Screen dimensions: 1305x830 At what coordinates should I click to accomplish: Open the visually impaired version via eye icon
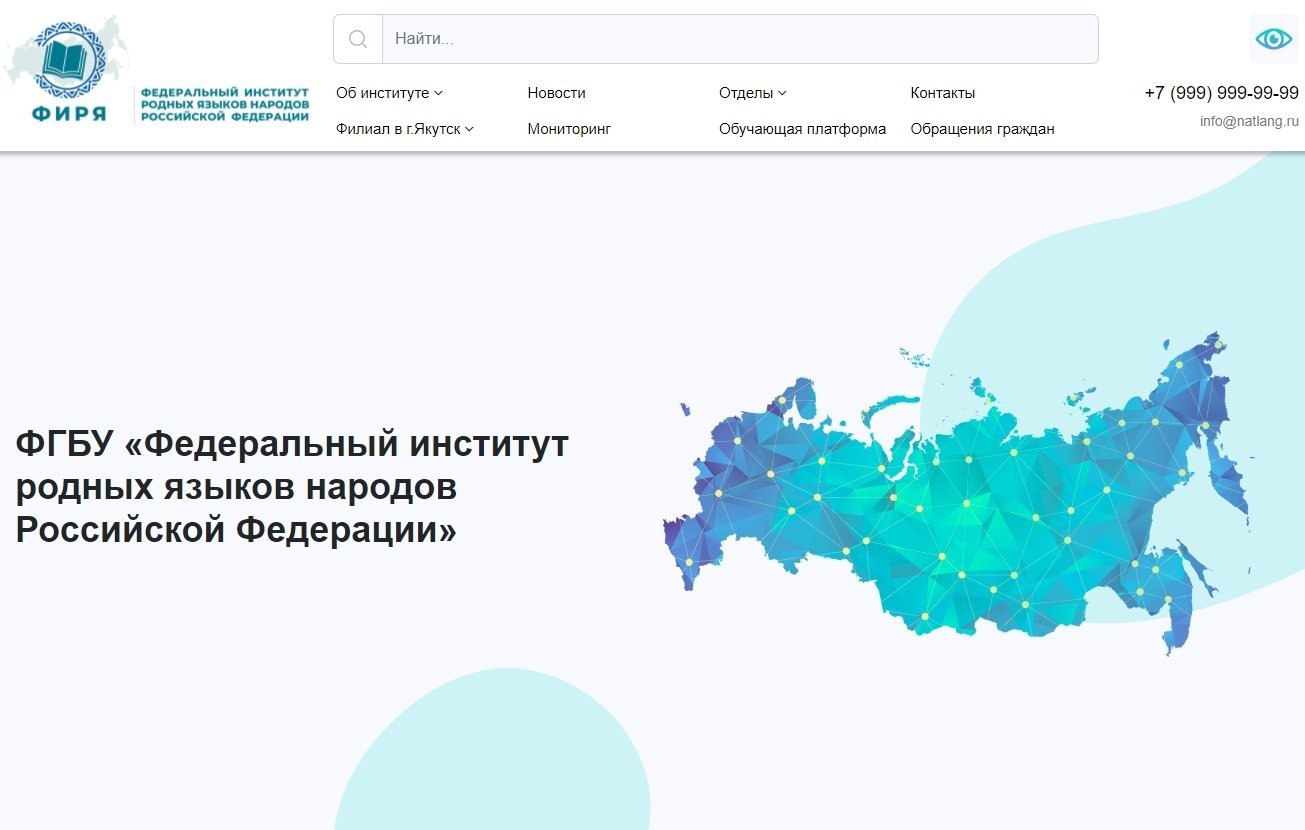pos(1272,38)
